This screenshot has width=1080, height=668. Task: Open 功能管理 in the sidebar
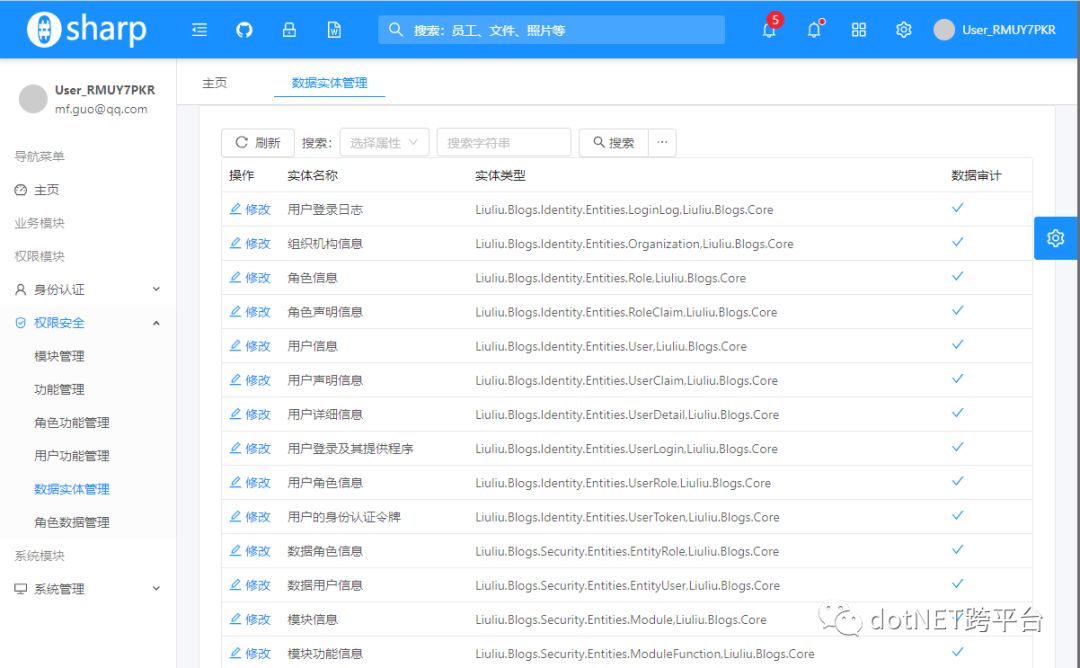tap(59, 390)
